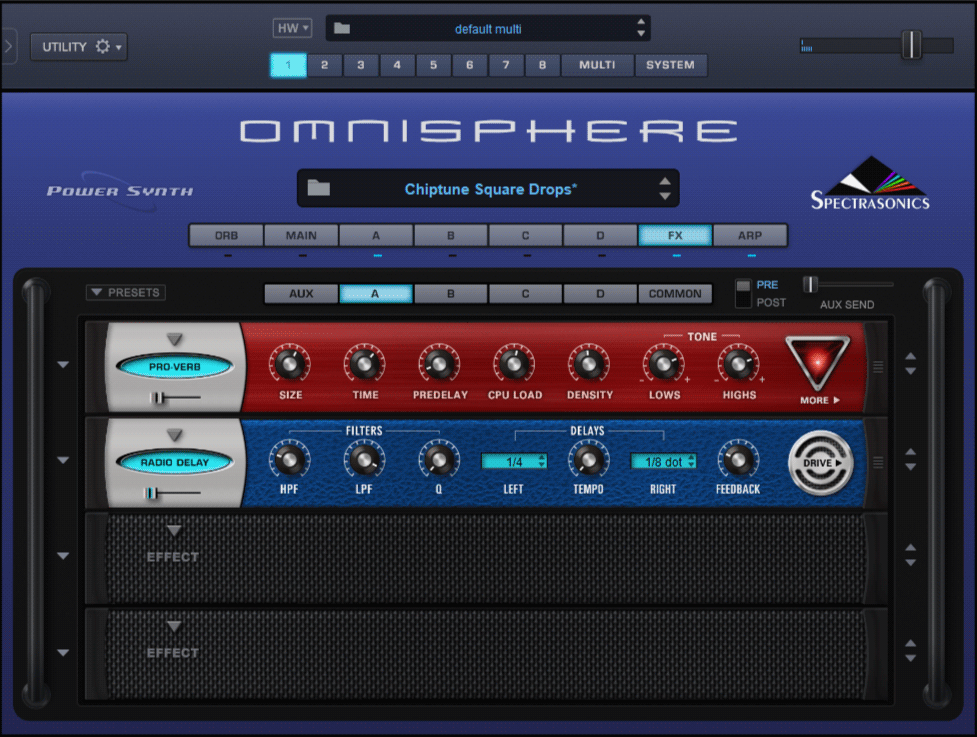Select the B effects rack

point(450,293)
